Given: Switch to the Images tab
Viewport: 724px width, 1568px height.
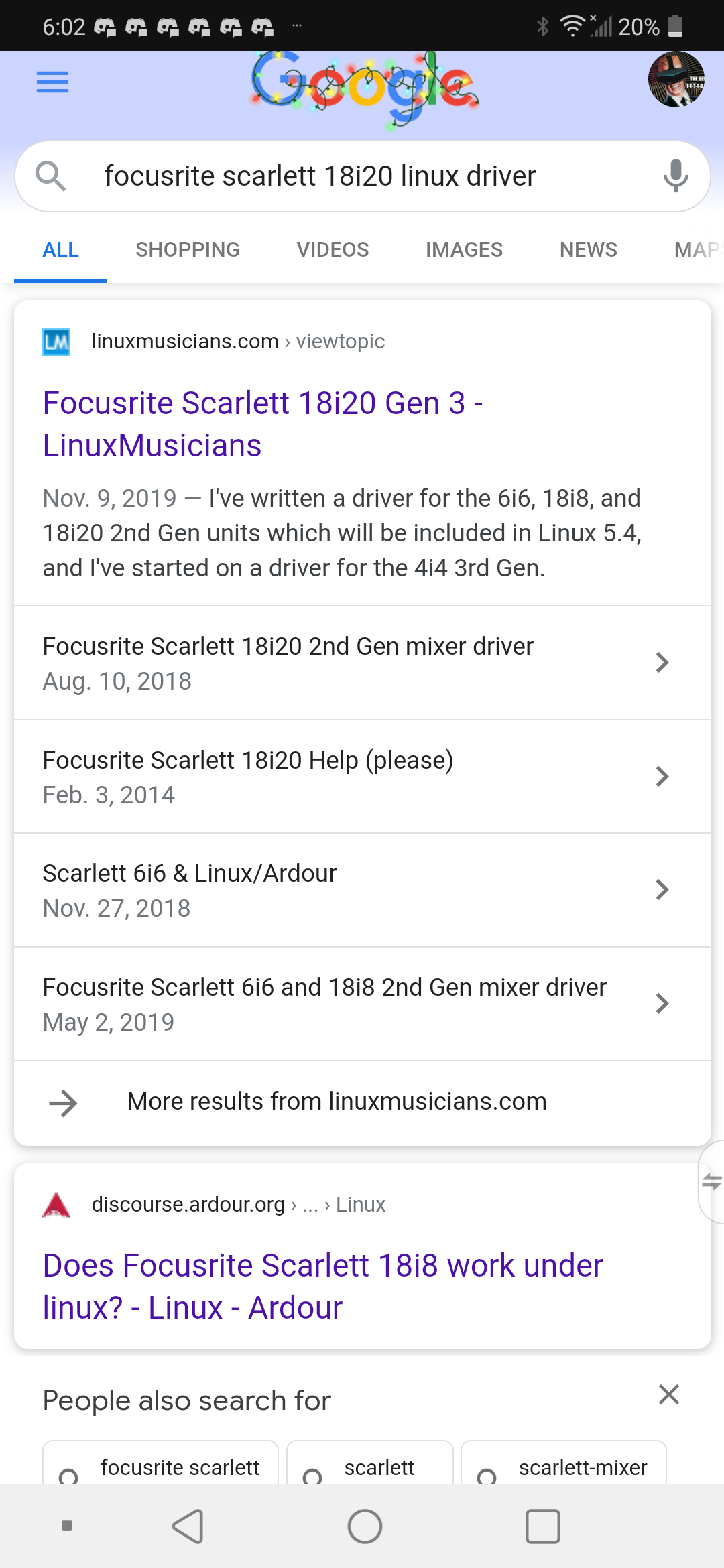Looking at the screenshot, I should click(x=464, y=249).
